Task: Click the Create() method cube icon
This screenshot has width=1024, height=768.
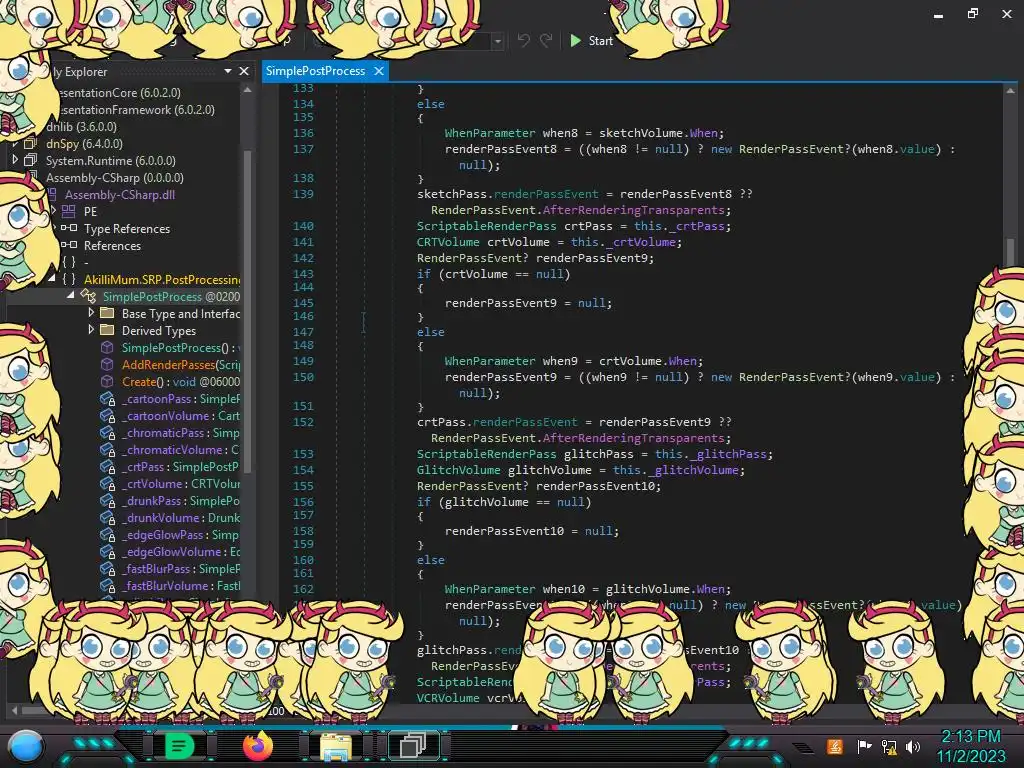Action: coord(107,381)
